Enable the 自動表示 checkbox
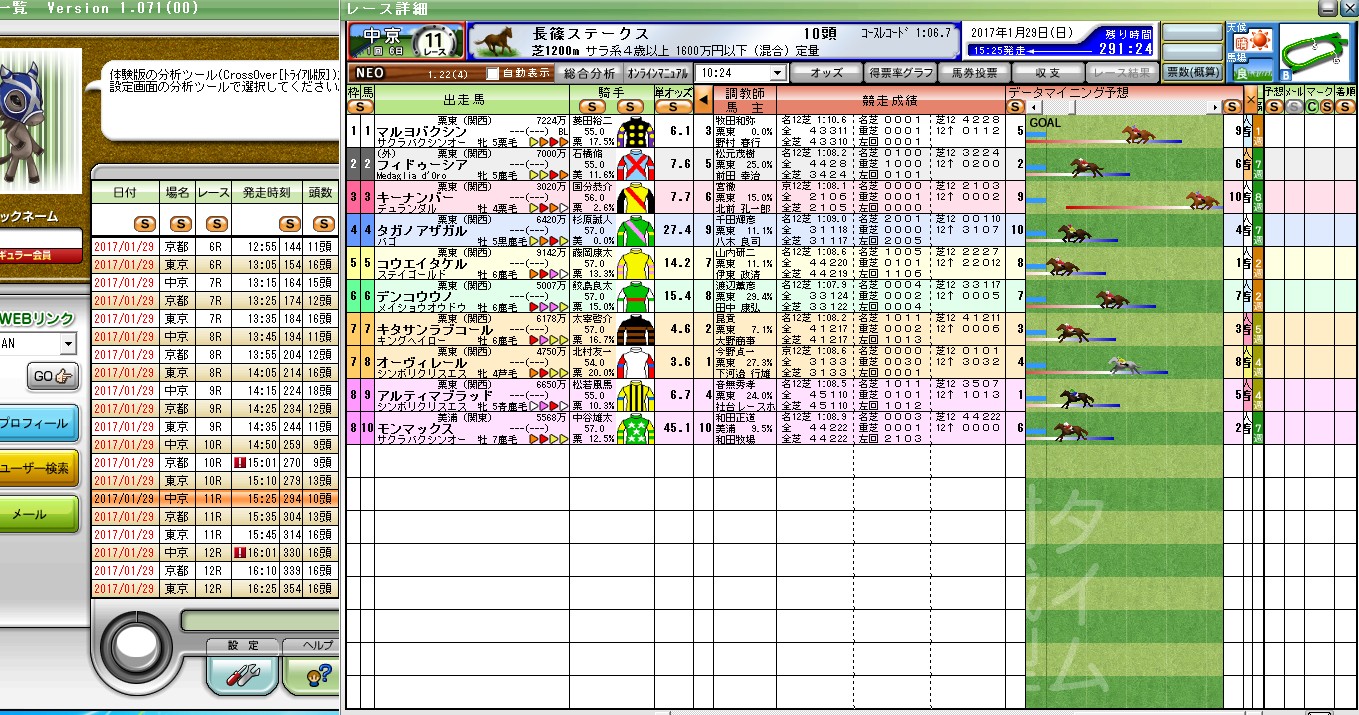 (x=492, y=74)
